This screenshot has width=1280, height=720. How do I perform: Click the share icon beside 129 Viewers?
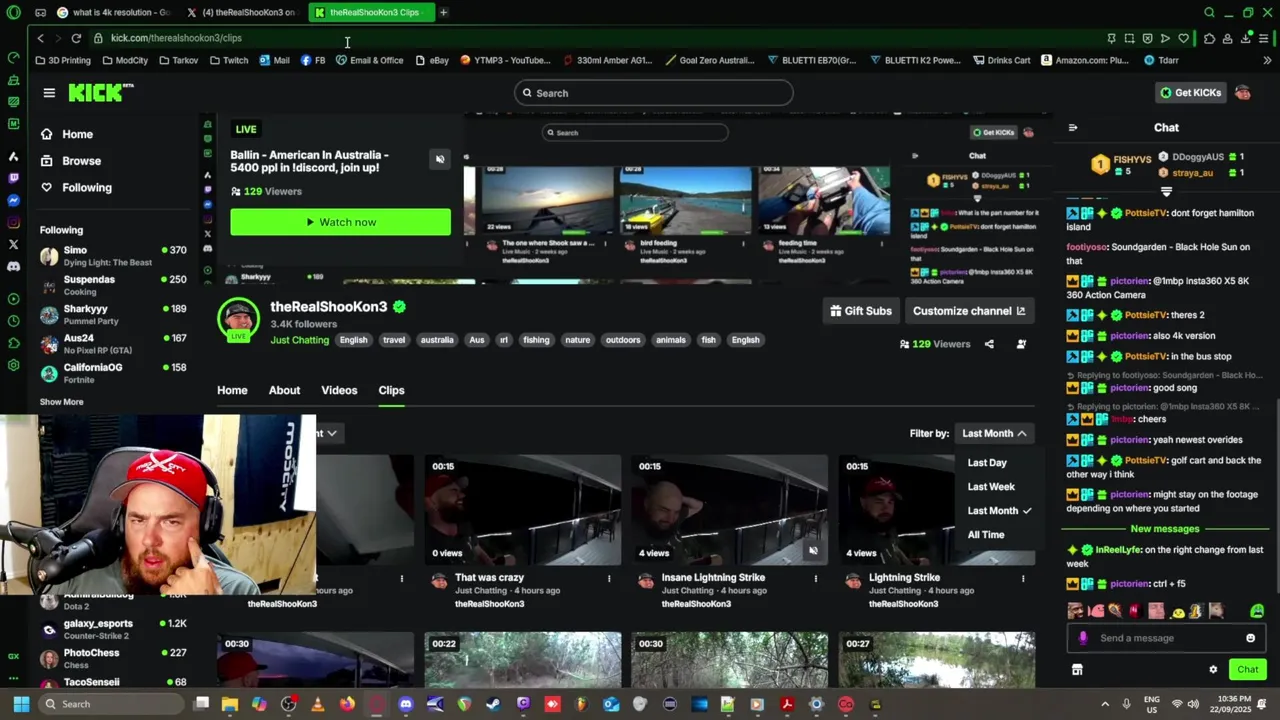(x=989, y=344)
